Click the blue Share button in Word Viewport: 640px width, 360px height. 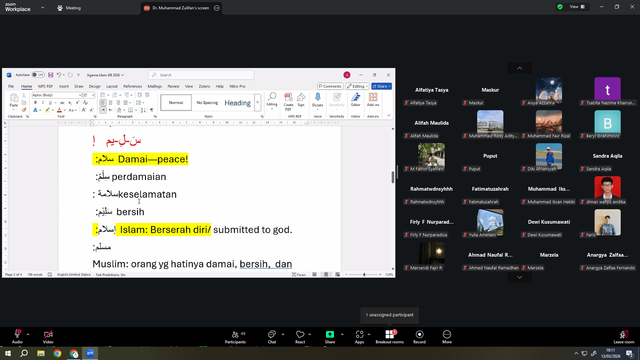point(381,87)
